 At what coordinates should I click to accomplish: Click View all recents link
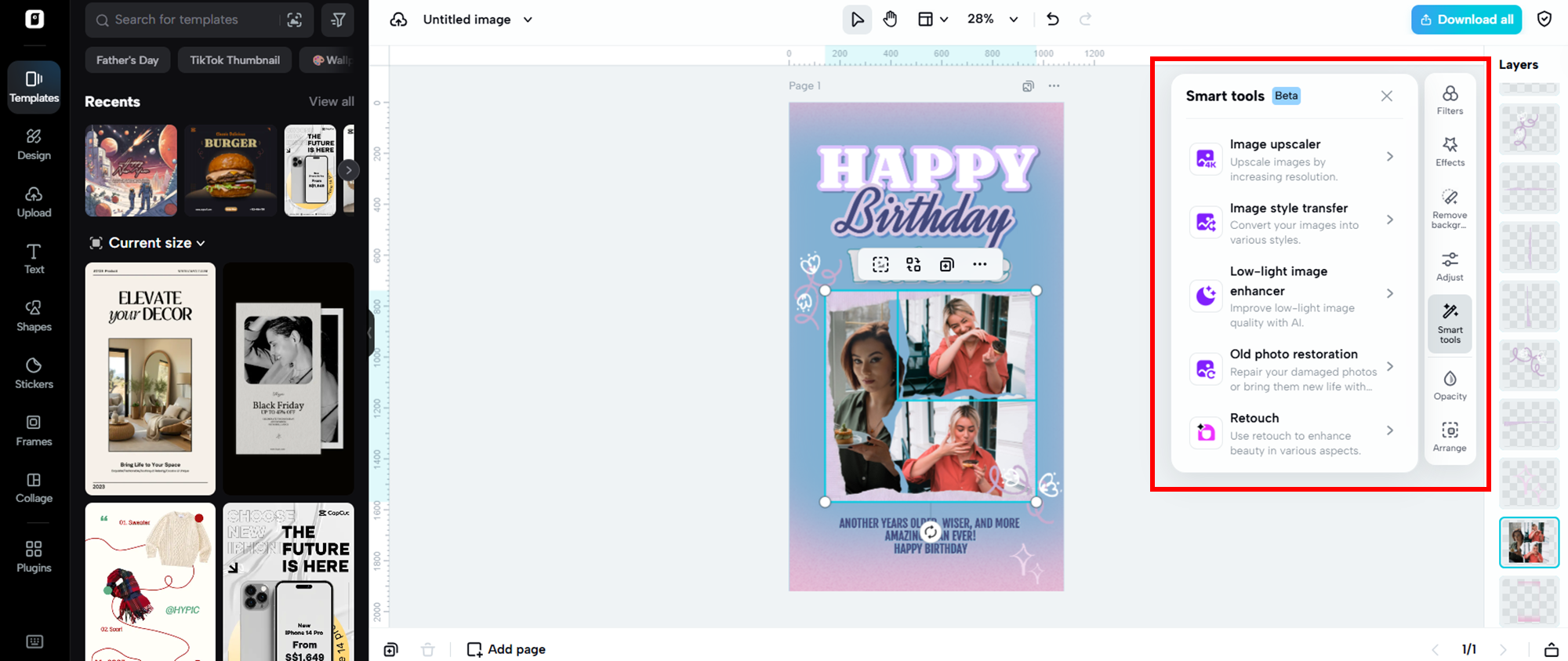point(331,101)
